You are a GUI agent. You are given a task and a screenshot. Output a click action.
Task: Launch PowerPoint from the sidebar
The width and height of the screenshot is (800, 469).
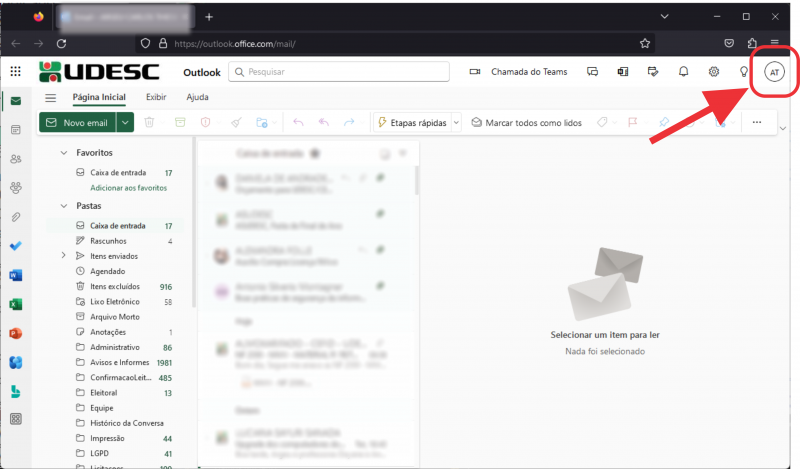15,333
